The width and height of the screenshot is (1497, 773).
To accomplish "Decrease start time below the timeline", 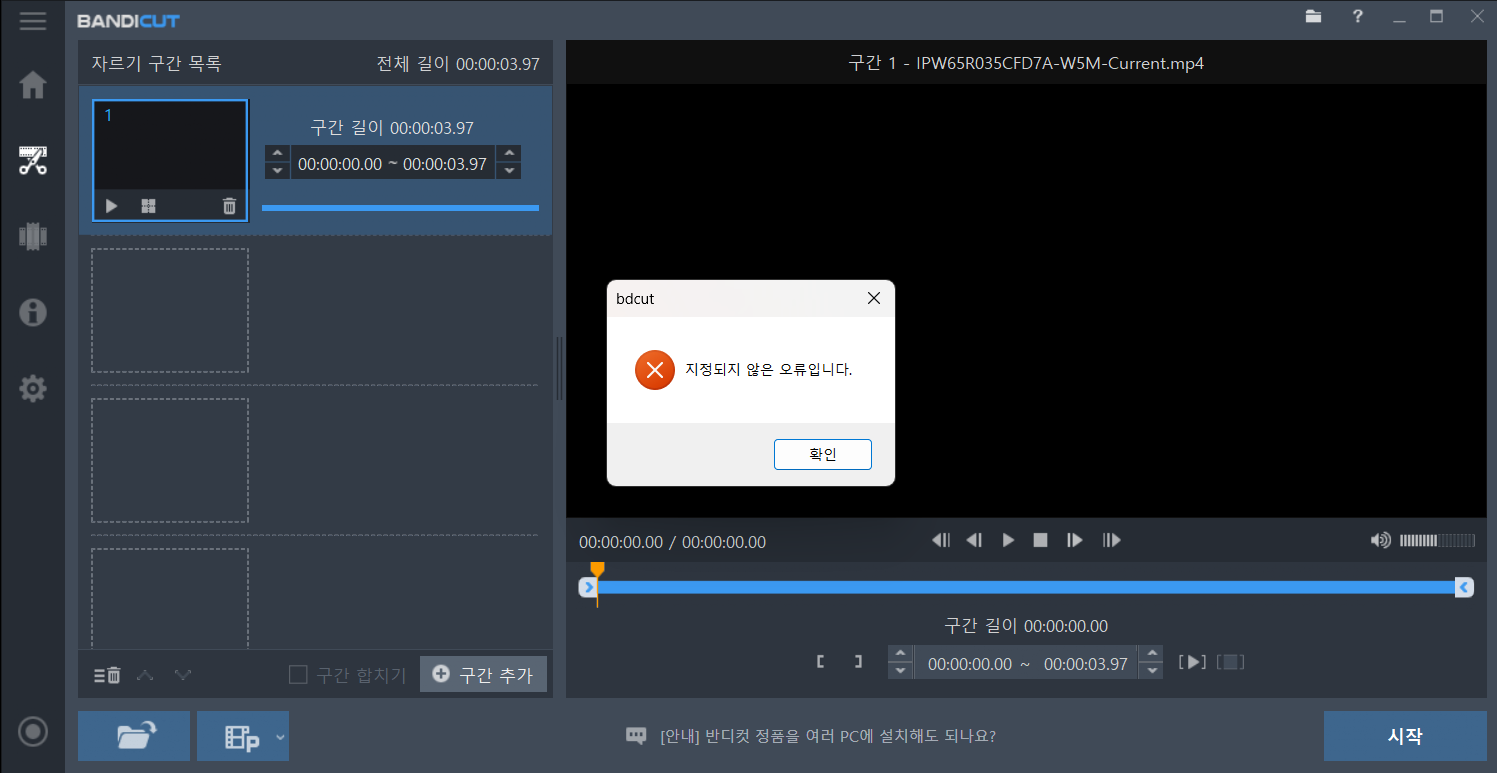I will [900, 671].
